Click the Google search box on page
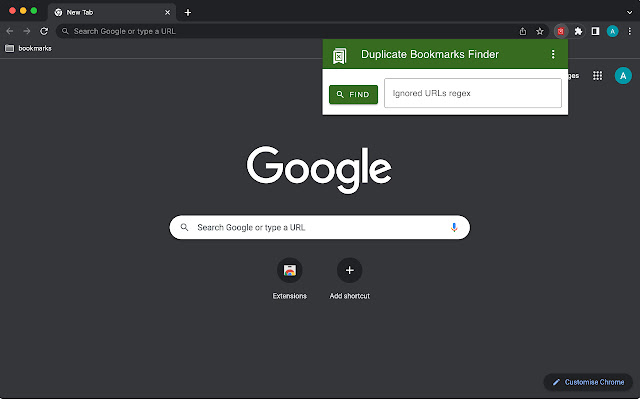 [x=320, y=227]
